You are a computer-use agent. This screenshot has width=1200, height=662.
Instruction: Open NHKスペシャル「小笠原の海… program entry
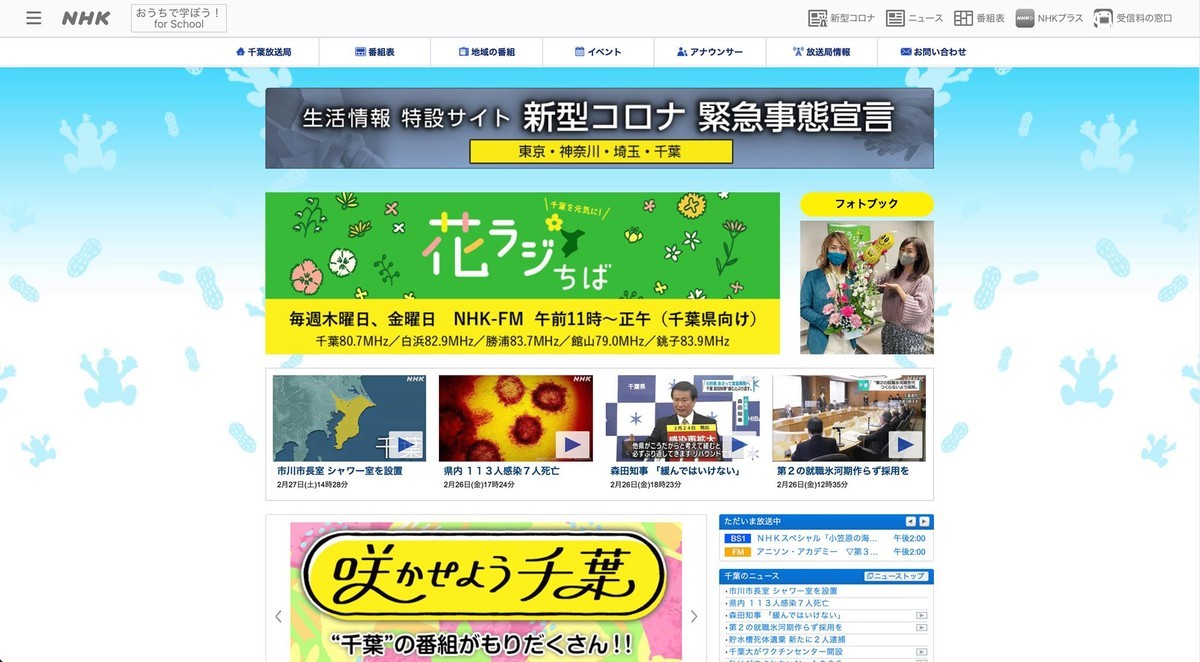[x=819, y=538]
